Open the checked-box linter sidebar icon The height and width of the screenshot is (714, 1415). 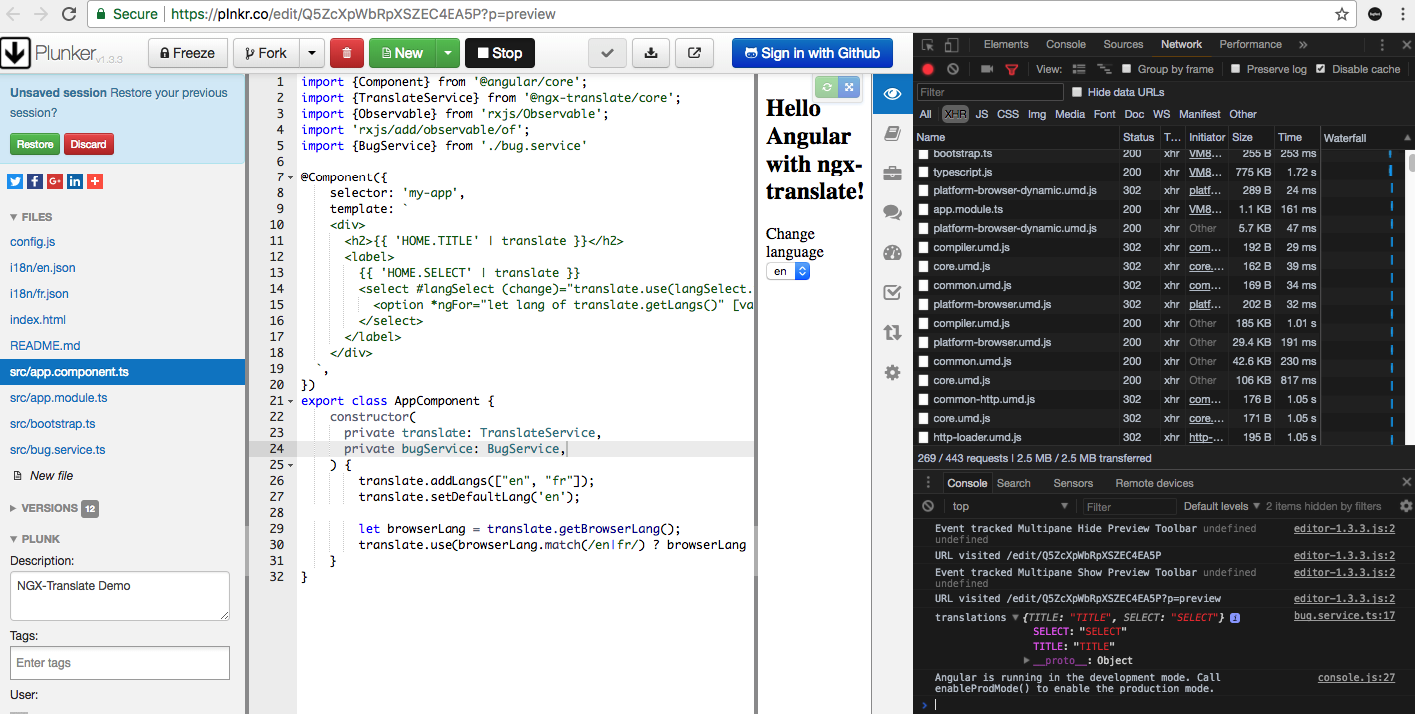point(892,293)
